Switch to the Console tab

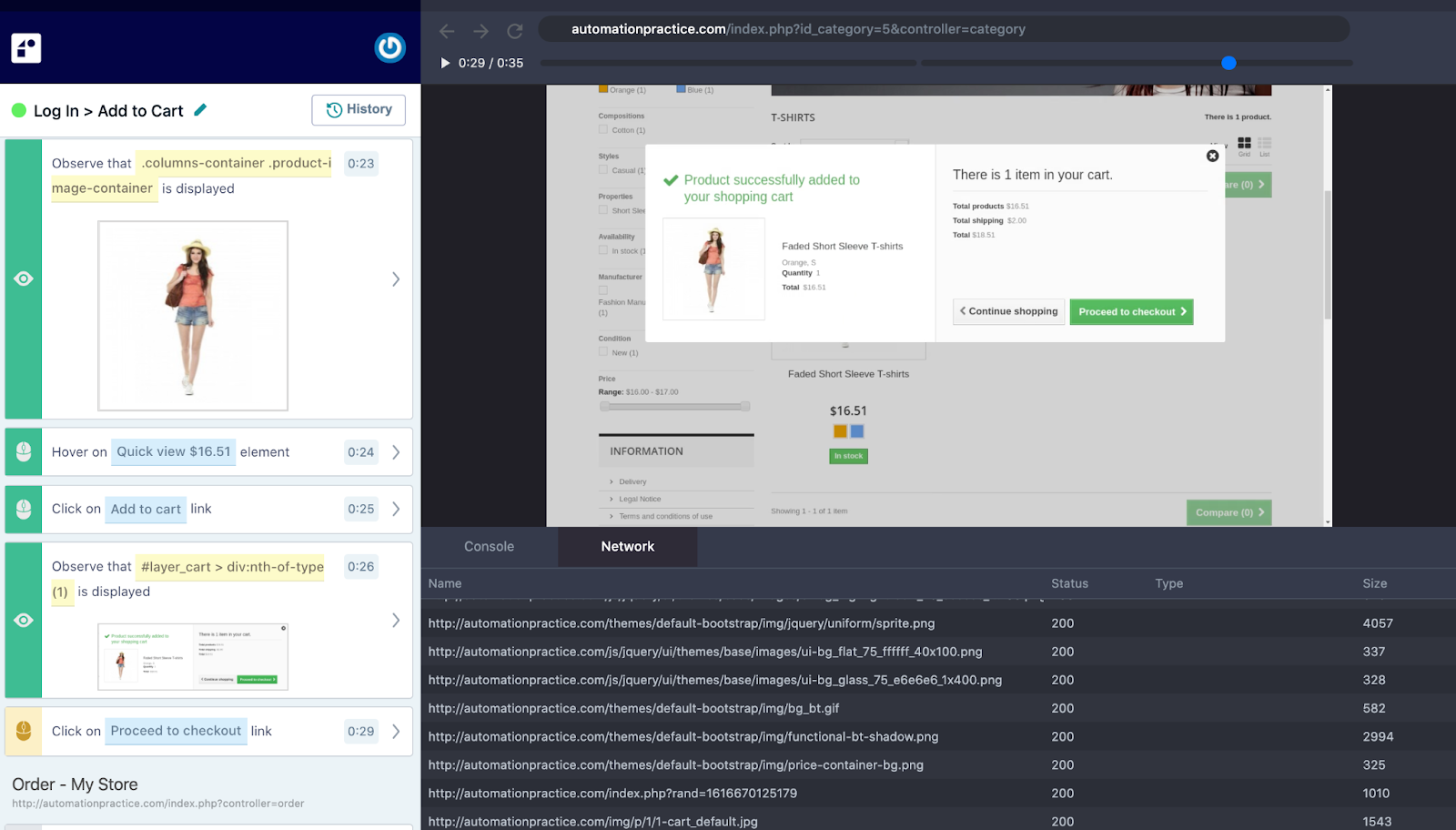490,547
